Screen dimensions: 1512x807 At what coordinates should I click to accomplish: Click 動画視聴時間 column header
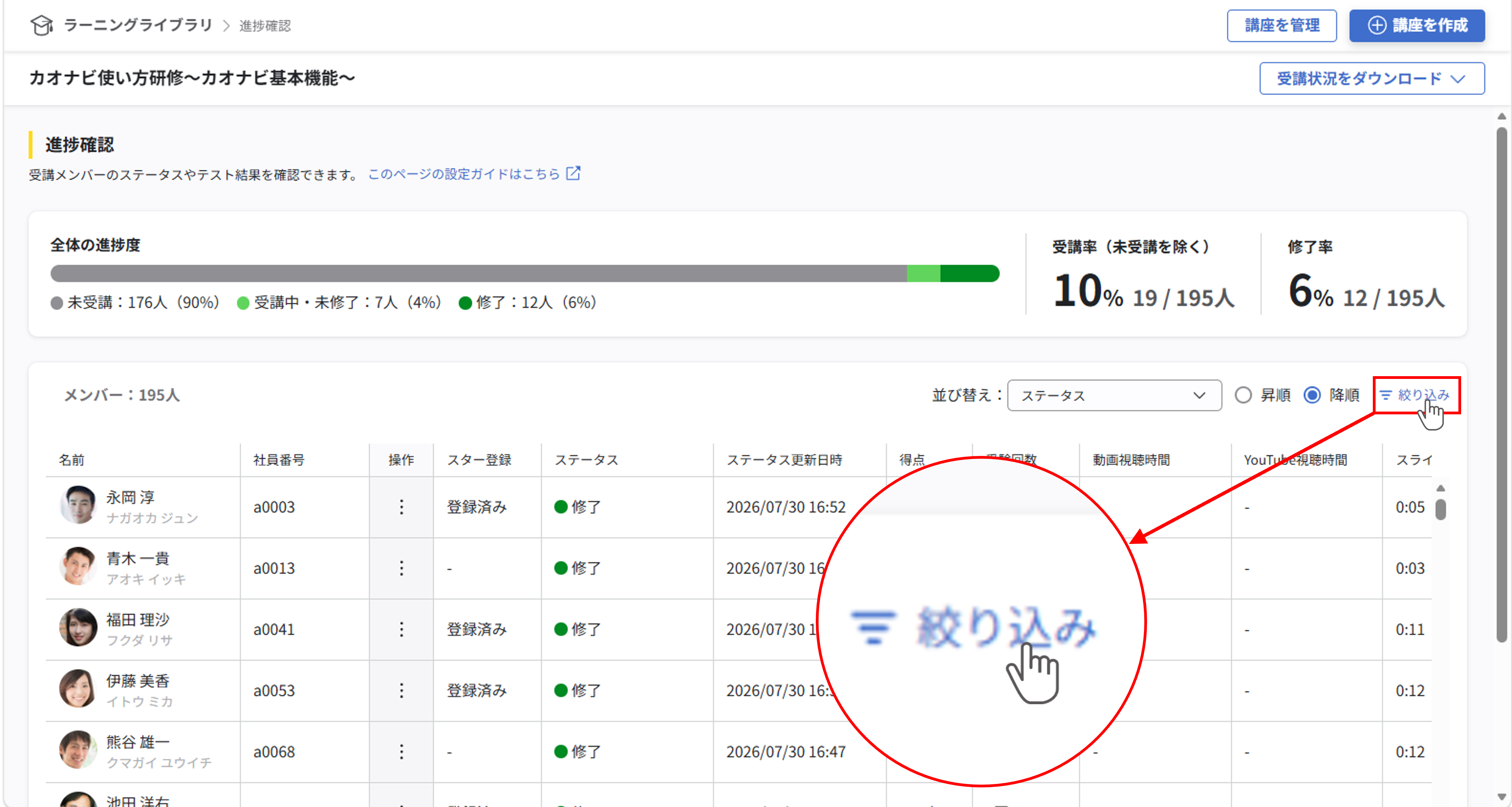click(1131, 460)
